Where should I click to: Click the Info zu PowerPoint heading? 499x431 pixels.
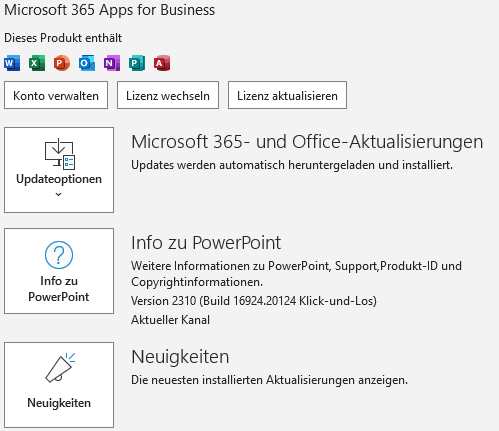coord(206,243)
